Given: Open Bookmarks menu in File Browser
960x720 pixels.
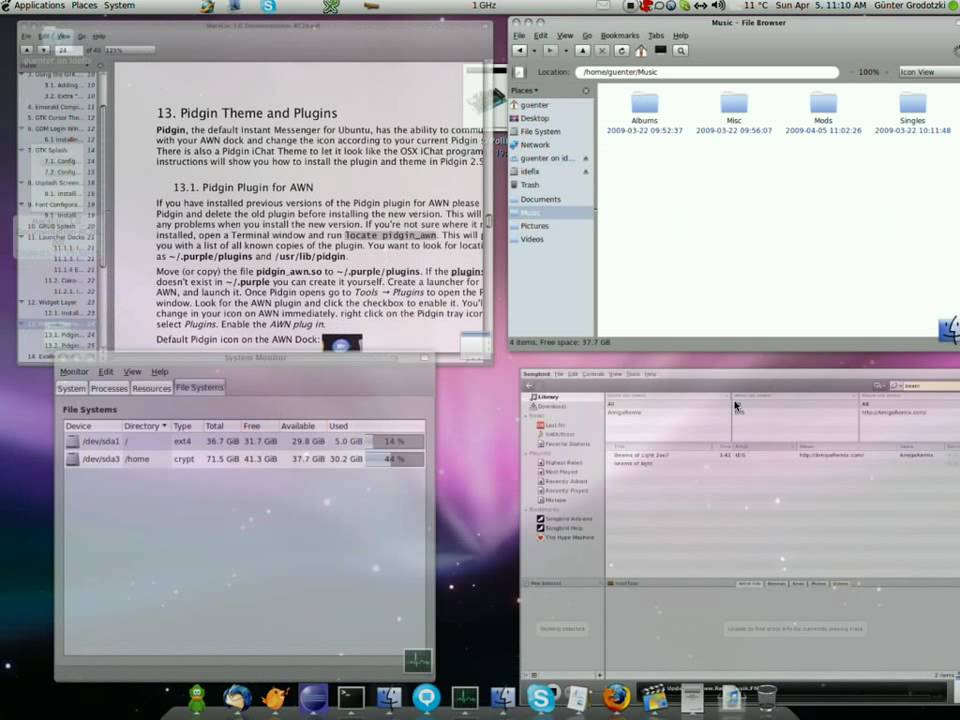Looking at the screenshot, I should click(619, 36).
